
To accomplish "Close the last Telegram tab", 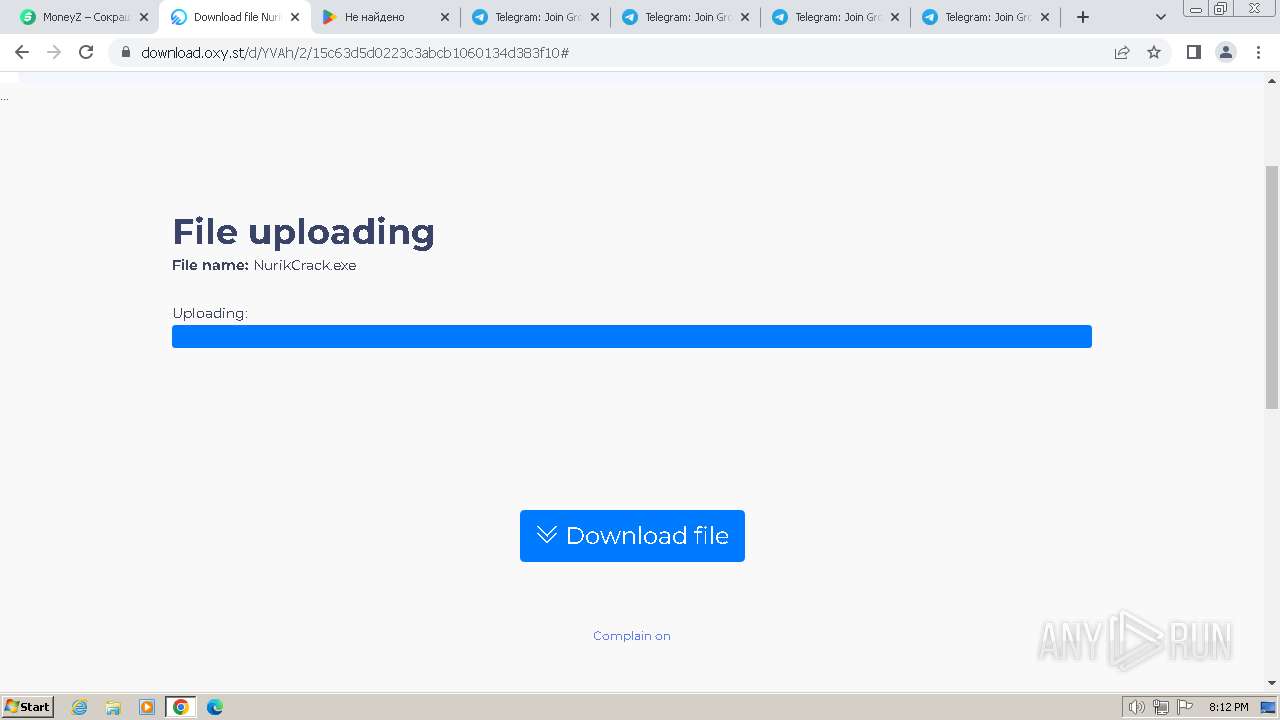I will tap(1045, 17).
